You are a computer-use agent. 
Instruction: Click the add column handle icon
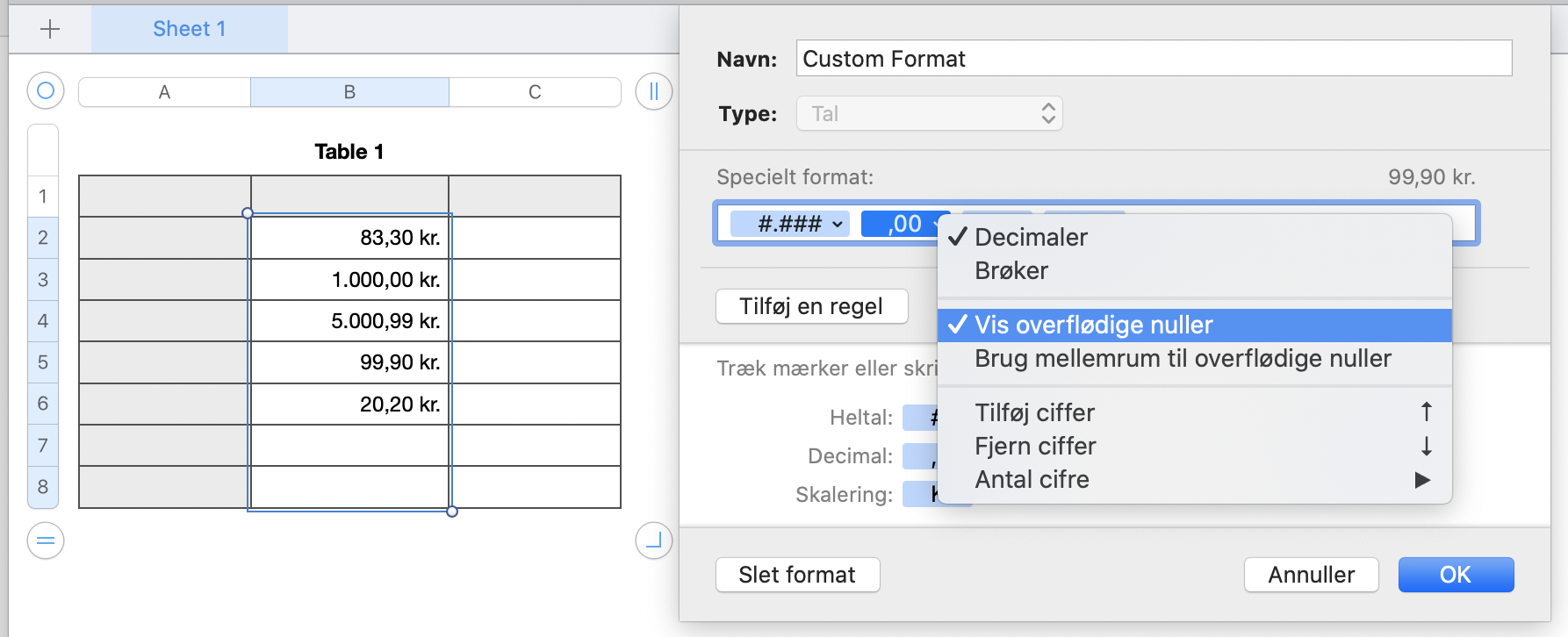pyautogui.click(x=653, y=91)
